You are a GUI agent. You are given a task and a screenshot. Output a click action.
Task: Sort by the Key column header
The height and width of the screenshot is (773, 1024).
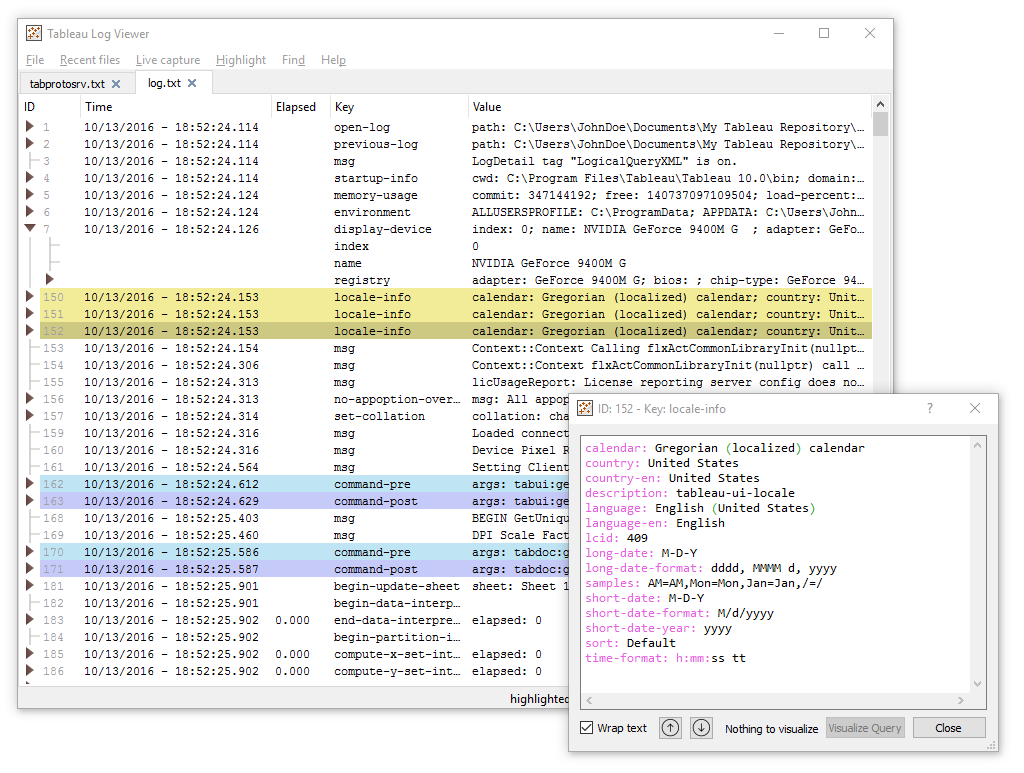pyautogui.click(x=398, y=107)
